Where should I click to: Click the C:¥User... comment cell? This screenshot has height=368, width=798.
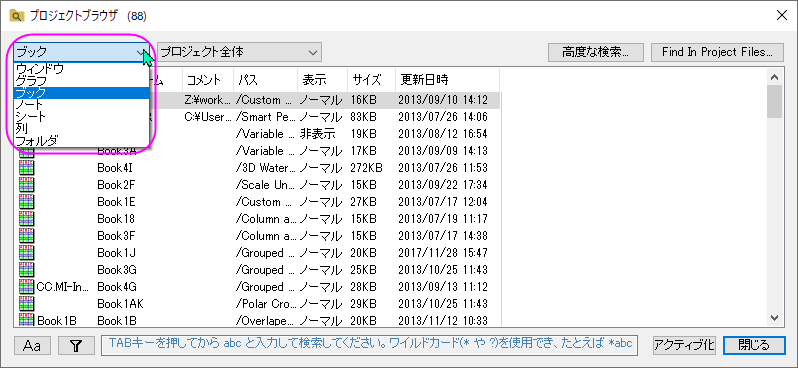(x=208, y=117)
